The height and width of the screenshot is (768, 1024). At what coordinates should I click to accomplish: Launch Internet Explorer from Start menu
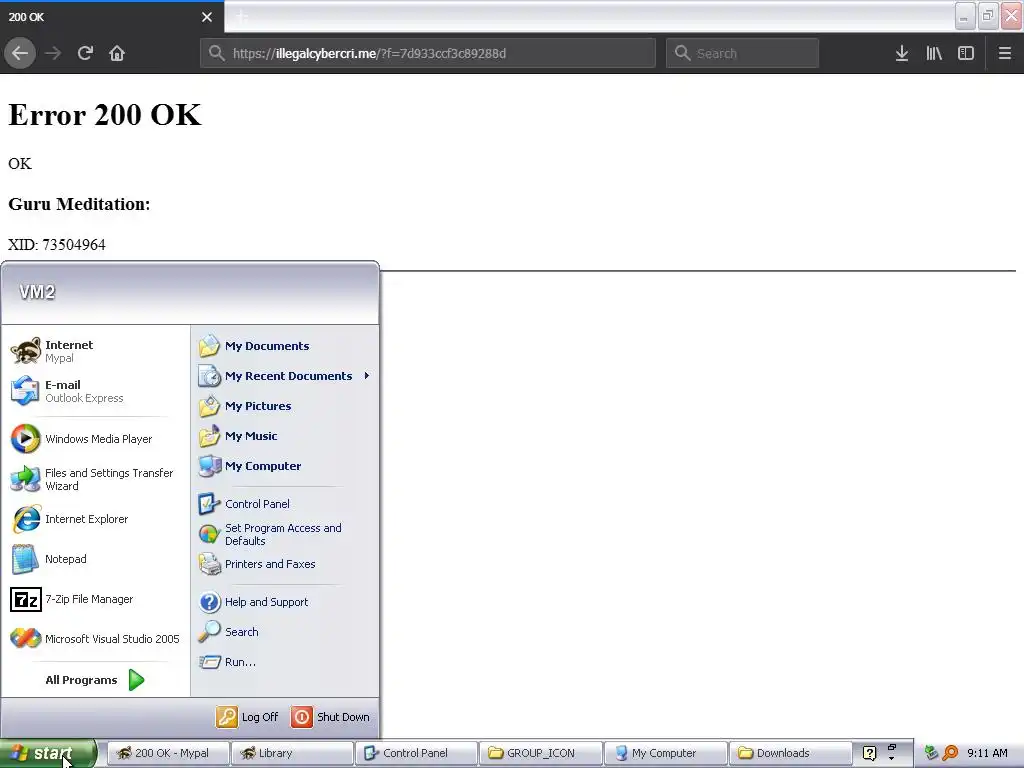coord(95,519)
